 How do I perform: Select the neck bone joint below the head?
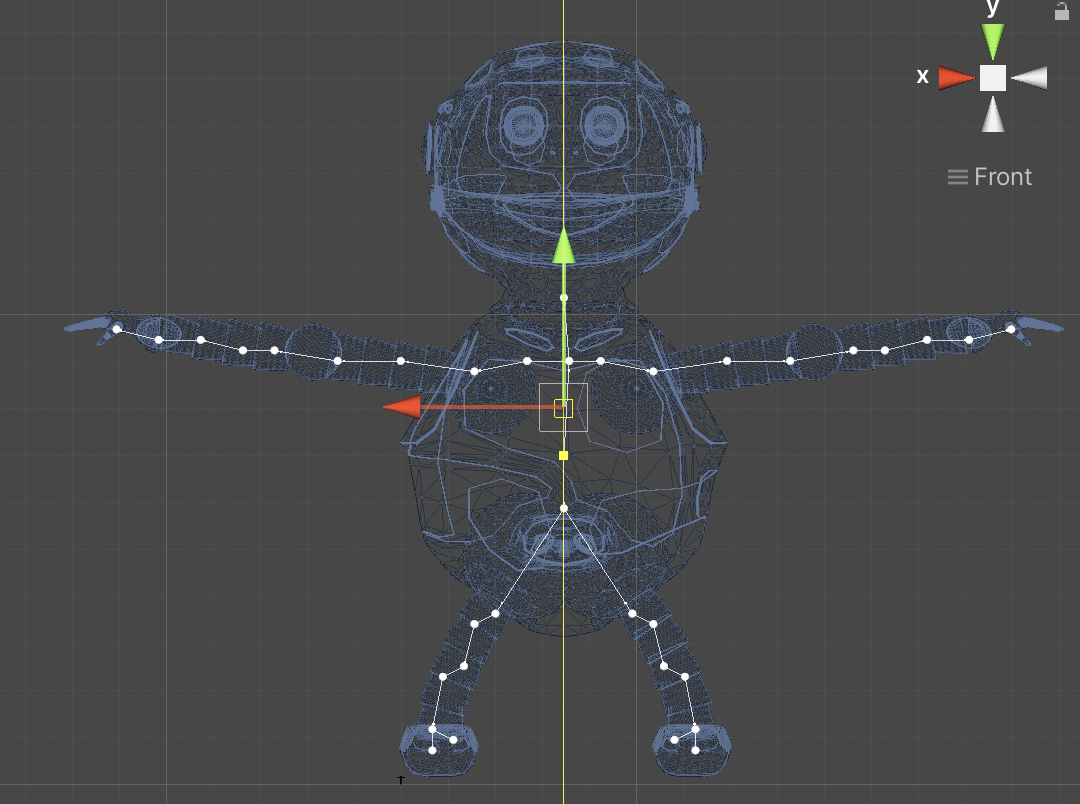[x=564, y=298]
